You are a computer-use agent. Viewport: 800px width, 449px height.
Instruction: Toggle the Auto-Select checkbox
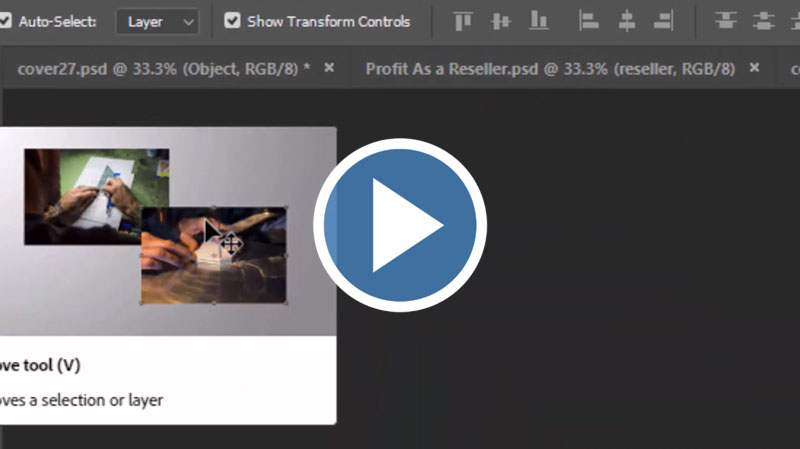pos(6,21)
